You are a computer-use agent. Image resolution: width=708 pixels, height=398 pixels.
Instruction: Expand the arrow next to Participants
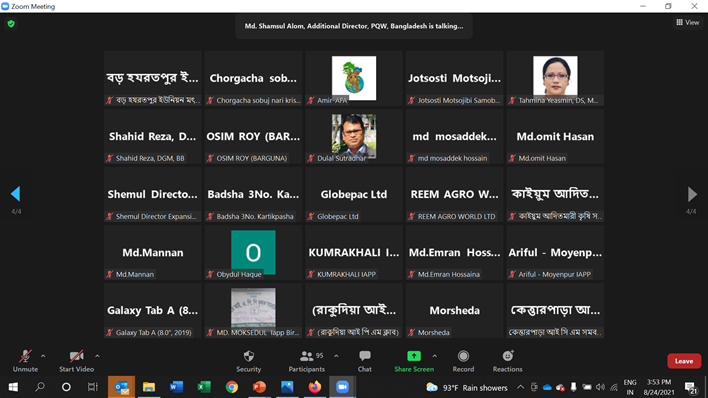(336, 356)
